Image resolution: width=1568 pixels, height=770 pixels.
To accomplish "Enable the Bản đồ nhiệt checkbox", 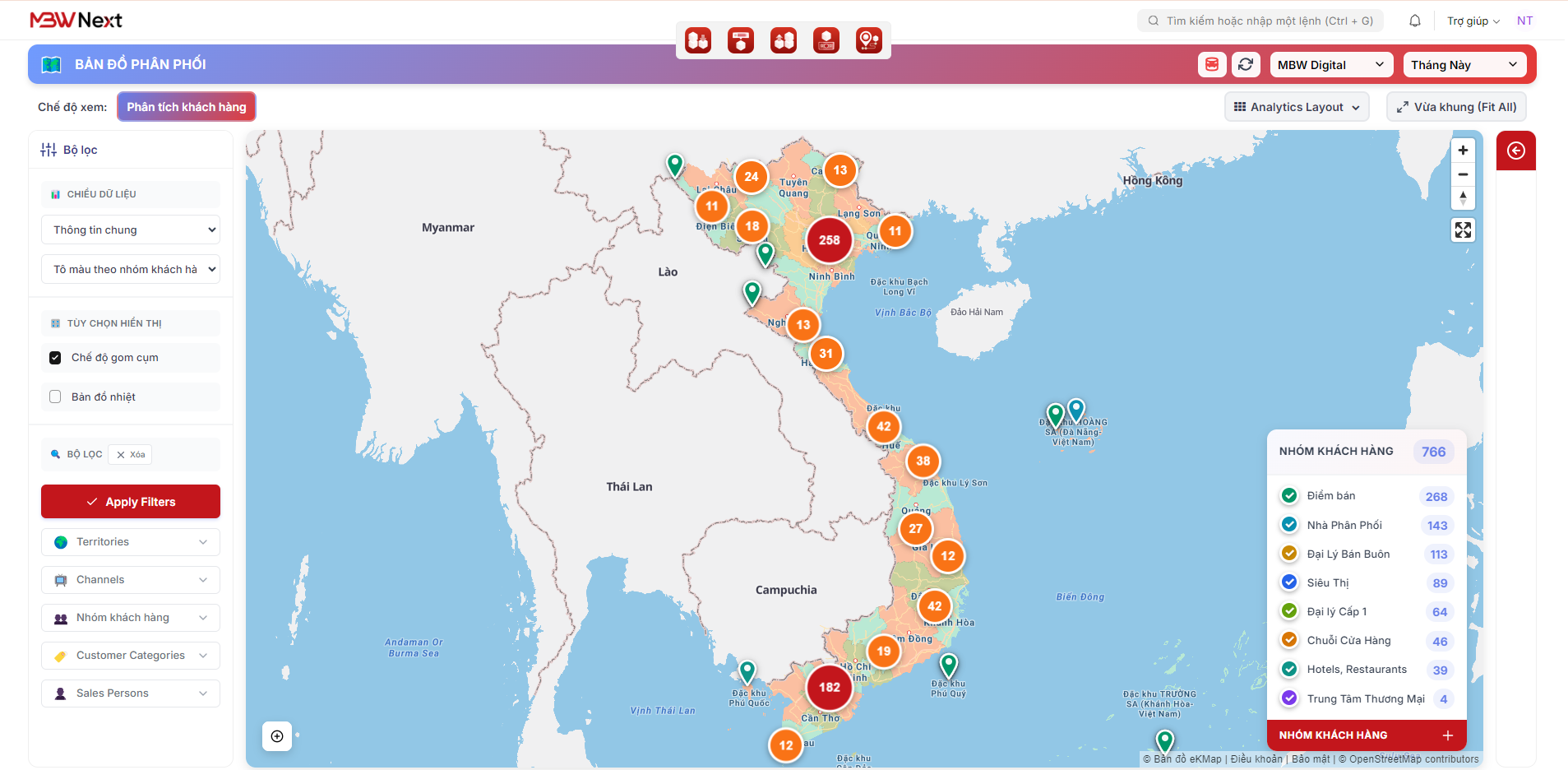I will point(55,397).
